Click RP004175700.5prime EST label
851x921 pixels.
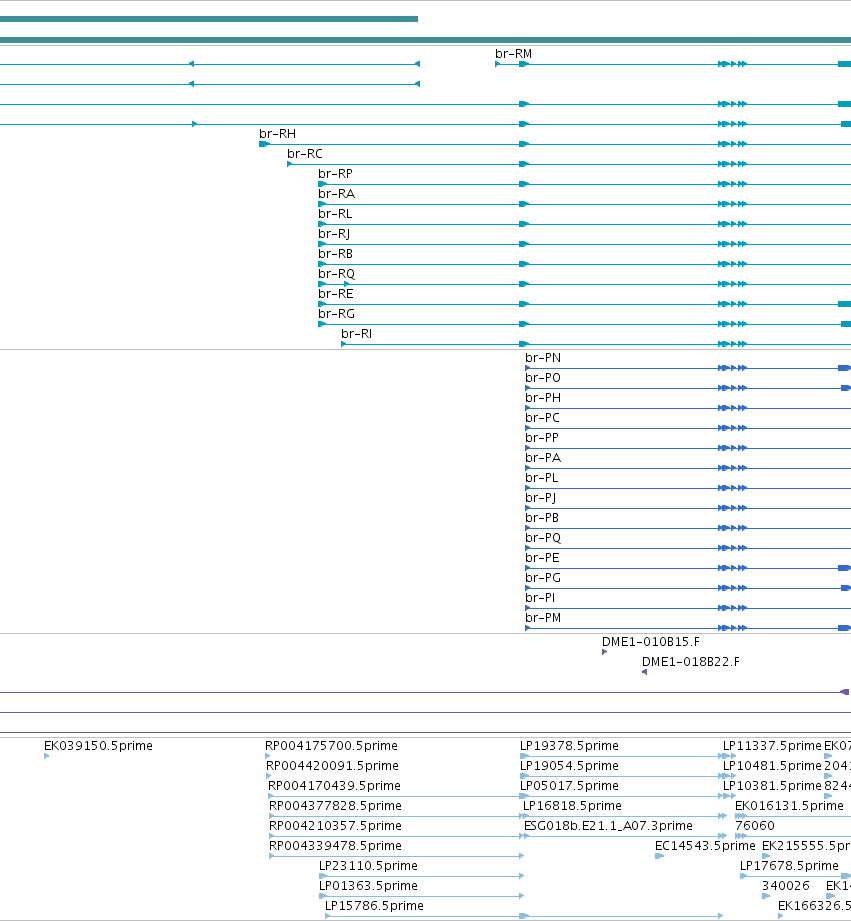tap(331, 745)
